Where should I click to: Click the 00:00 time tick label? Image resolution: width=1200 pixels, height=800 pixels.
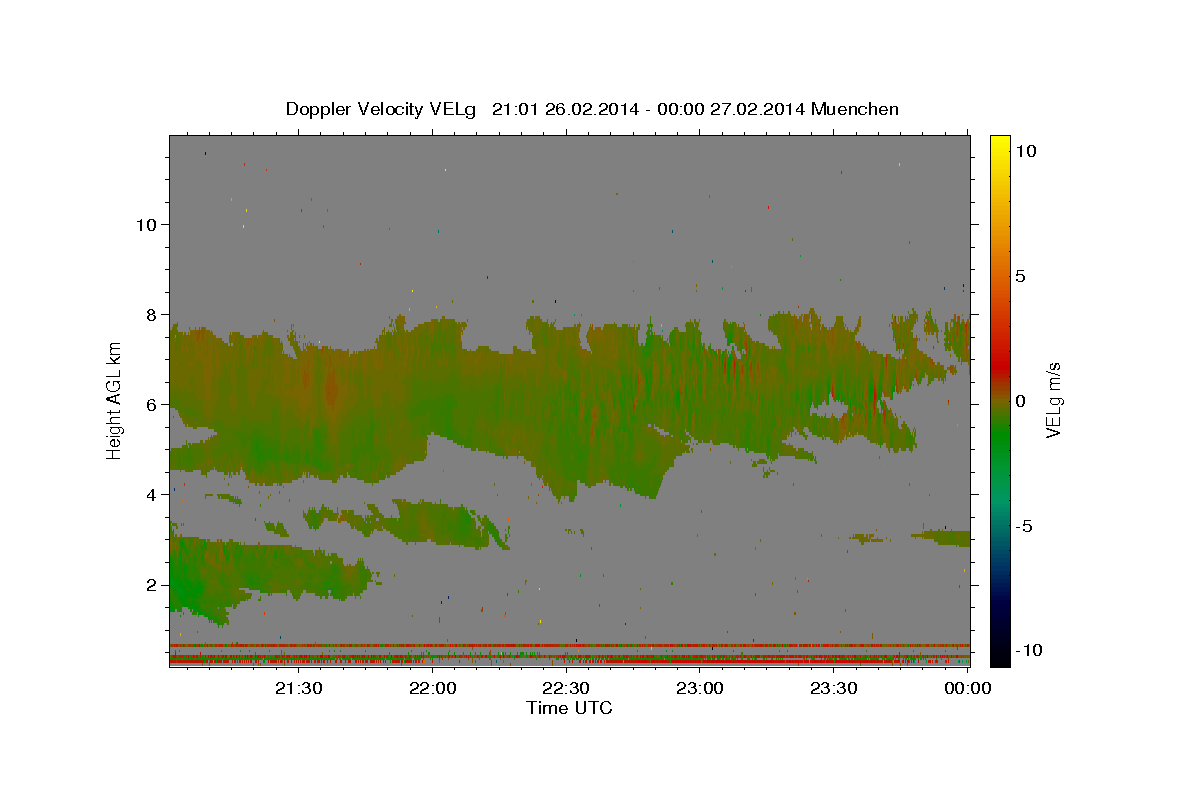(967, 688)
